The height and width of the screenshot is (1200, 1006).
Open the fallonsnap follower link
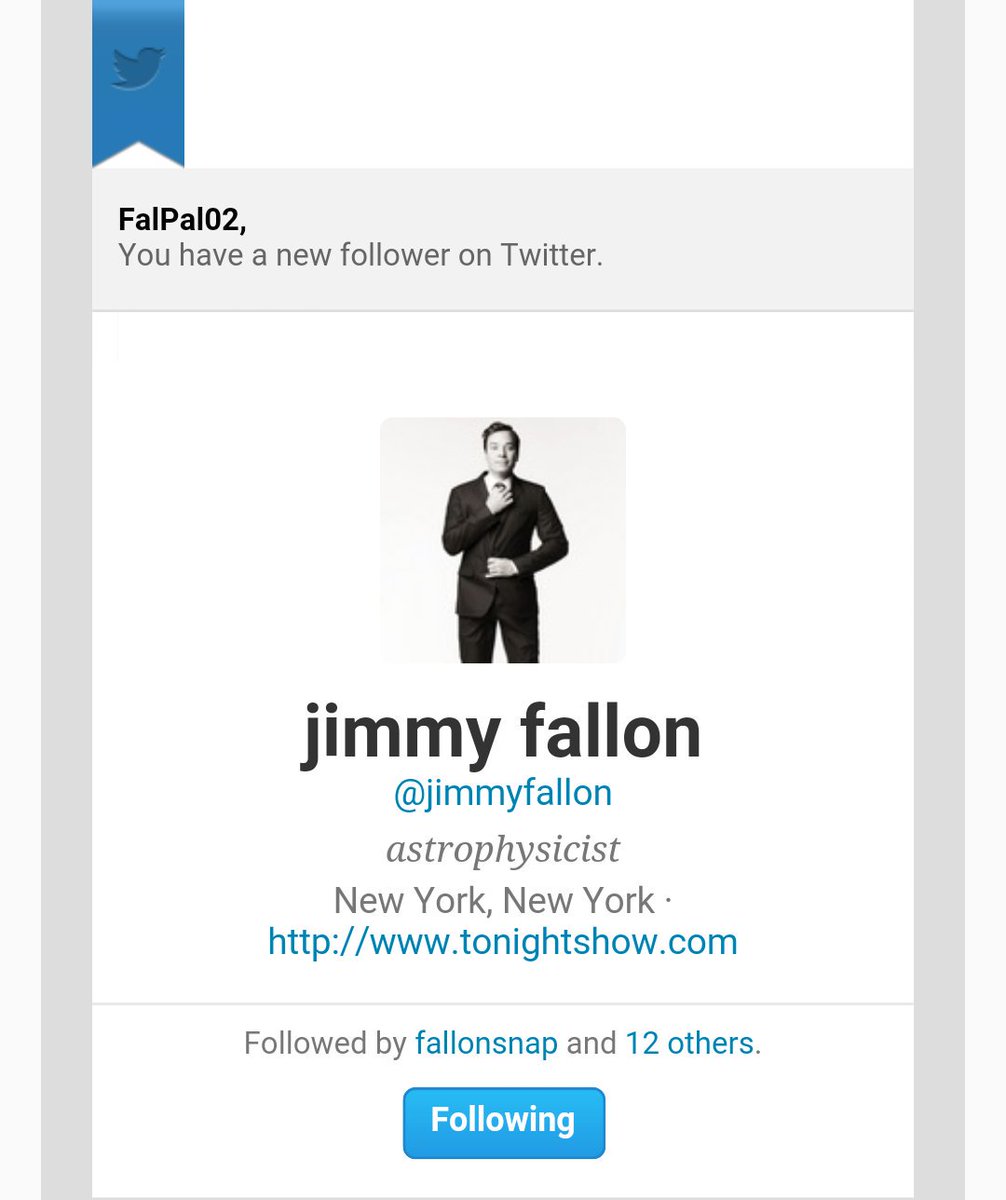(x=486, y=1044)
